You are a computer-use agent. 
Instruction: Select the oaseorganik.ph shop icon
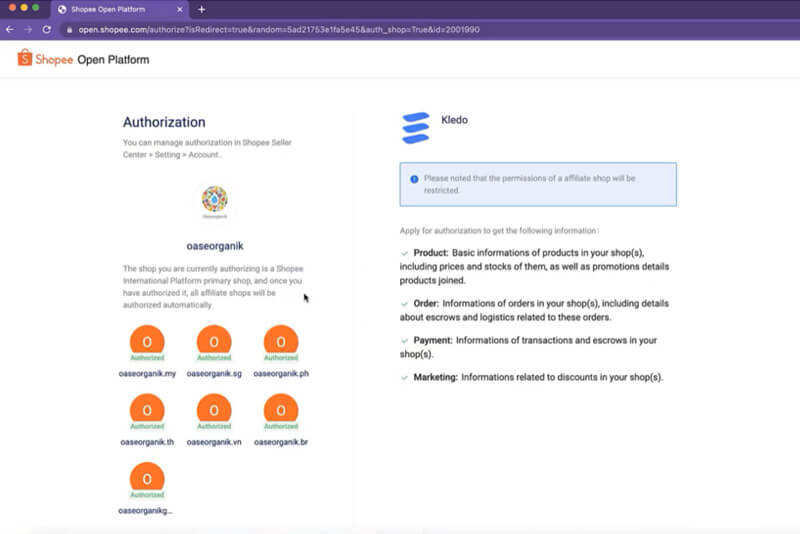coord(281,341)
